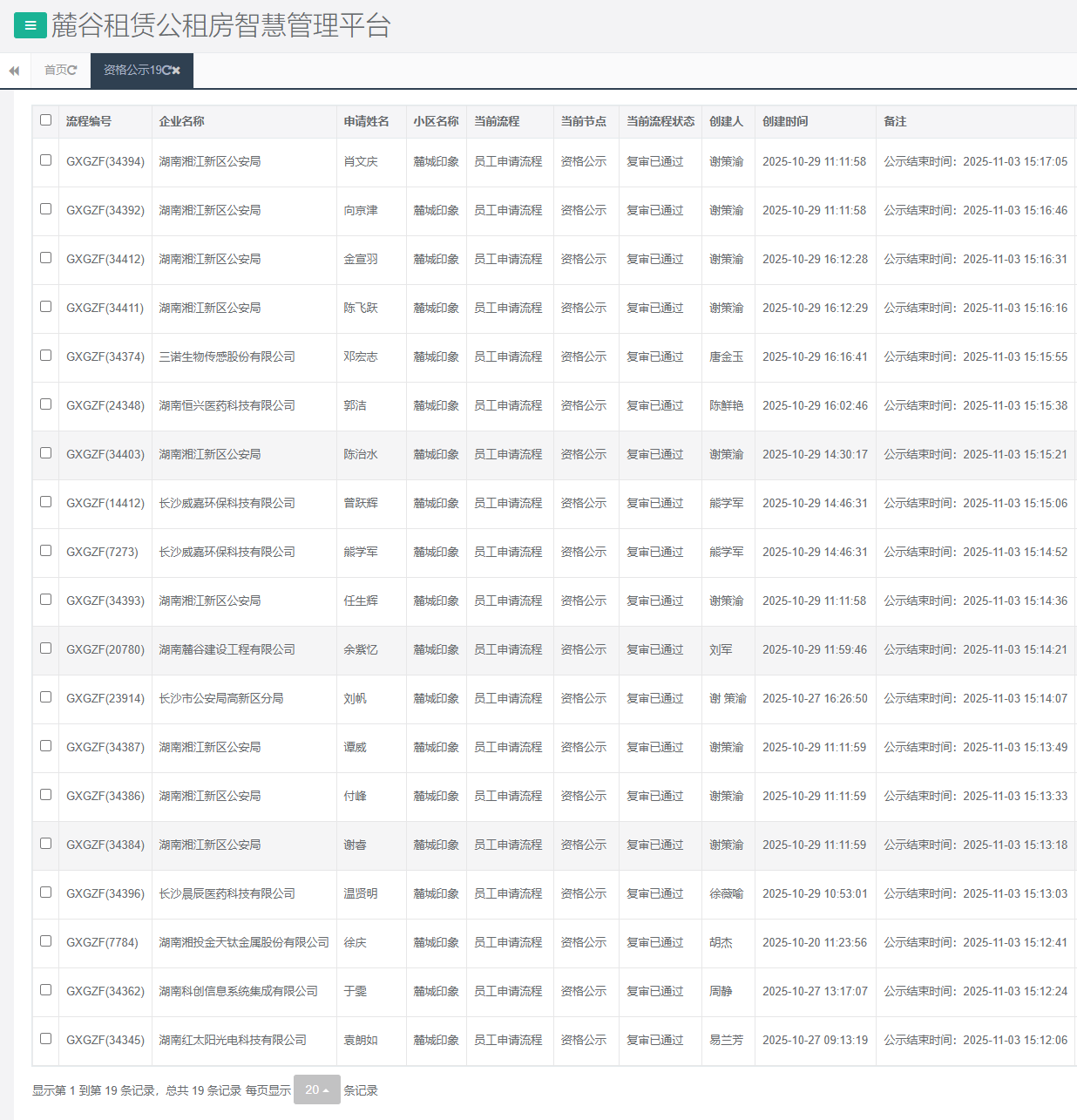Select the 资格公示19 tab

pyautogui.click(x=131, y=71)
